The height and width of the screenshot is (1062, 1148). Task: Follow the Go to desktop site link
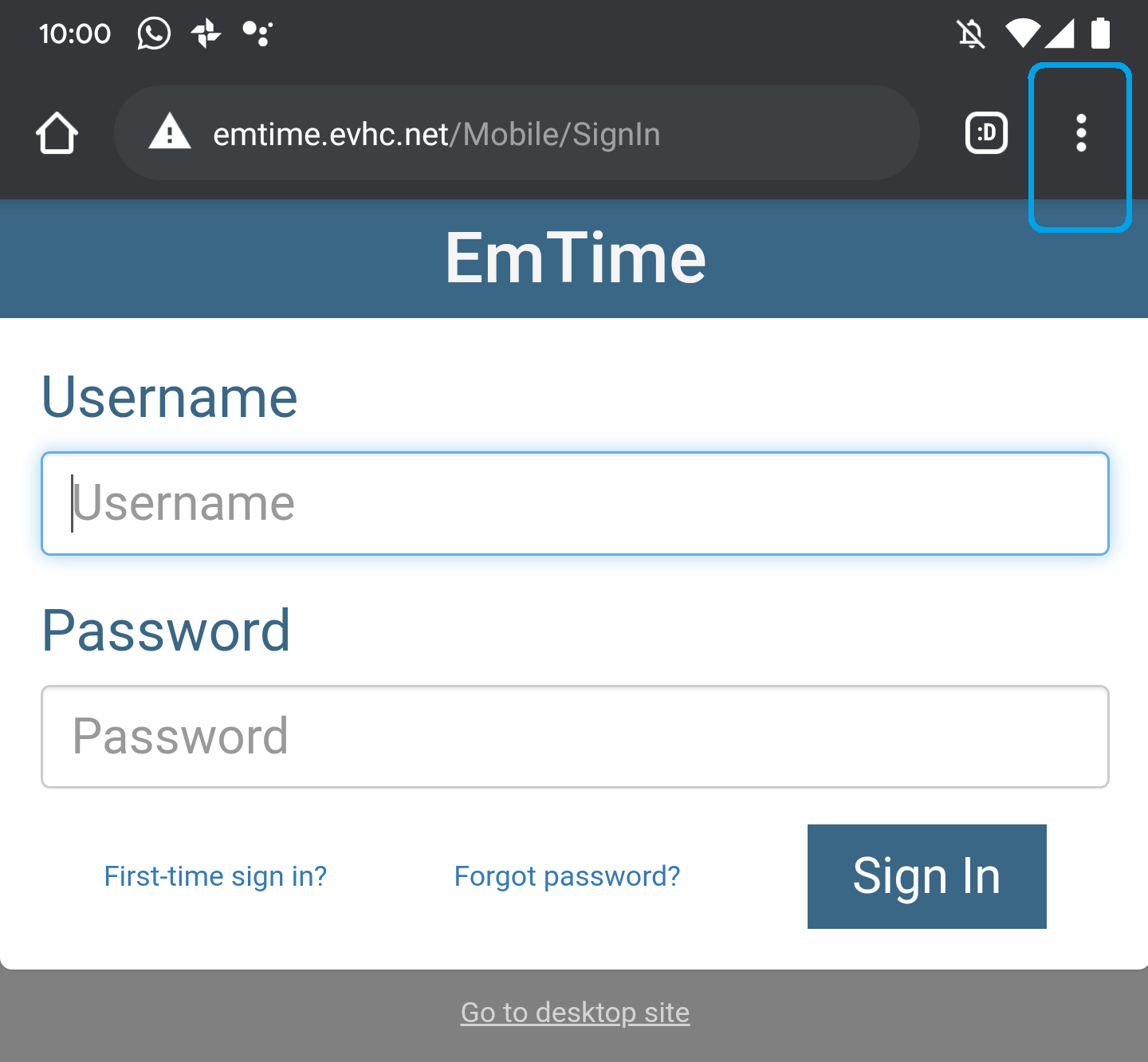pos(575,1013)
